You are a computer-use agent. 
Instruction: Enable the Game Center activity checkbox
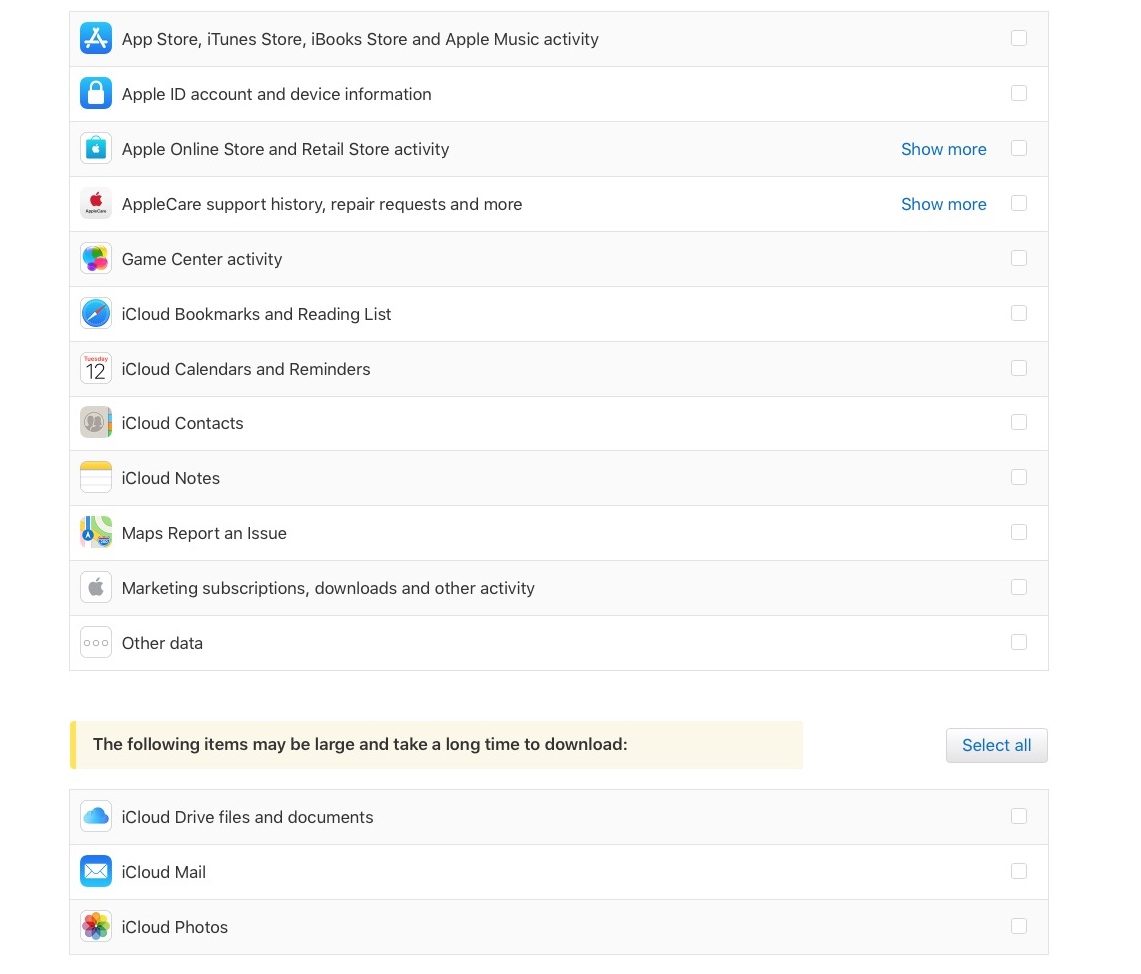1018,258
